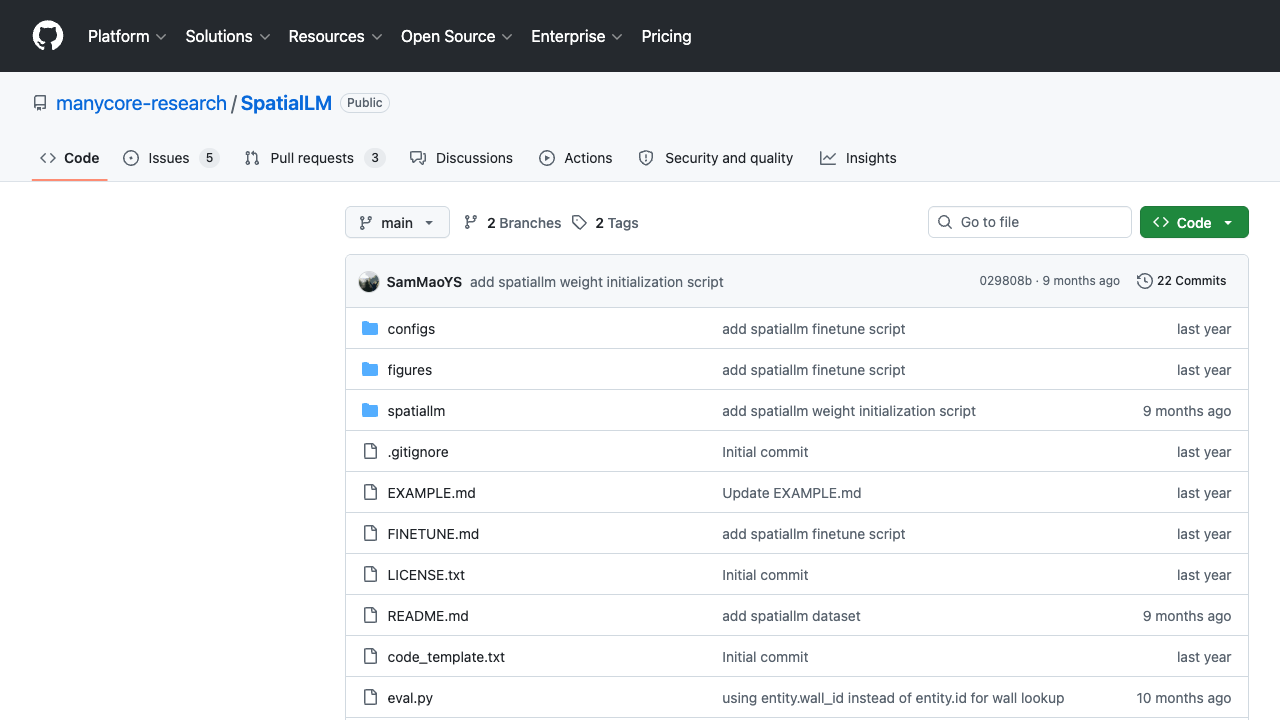Open the spatiallm folder name link
The image size is (1280, 720).
coord(416,411)
